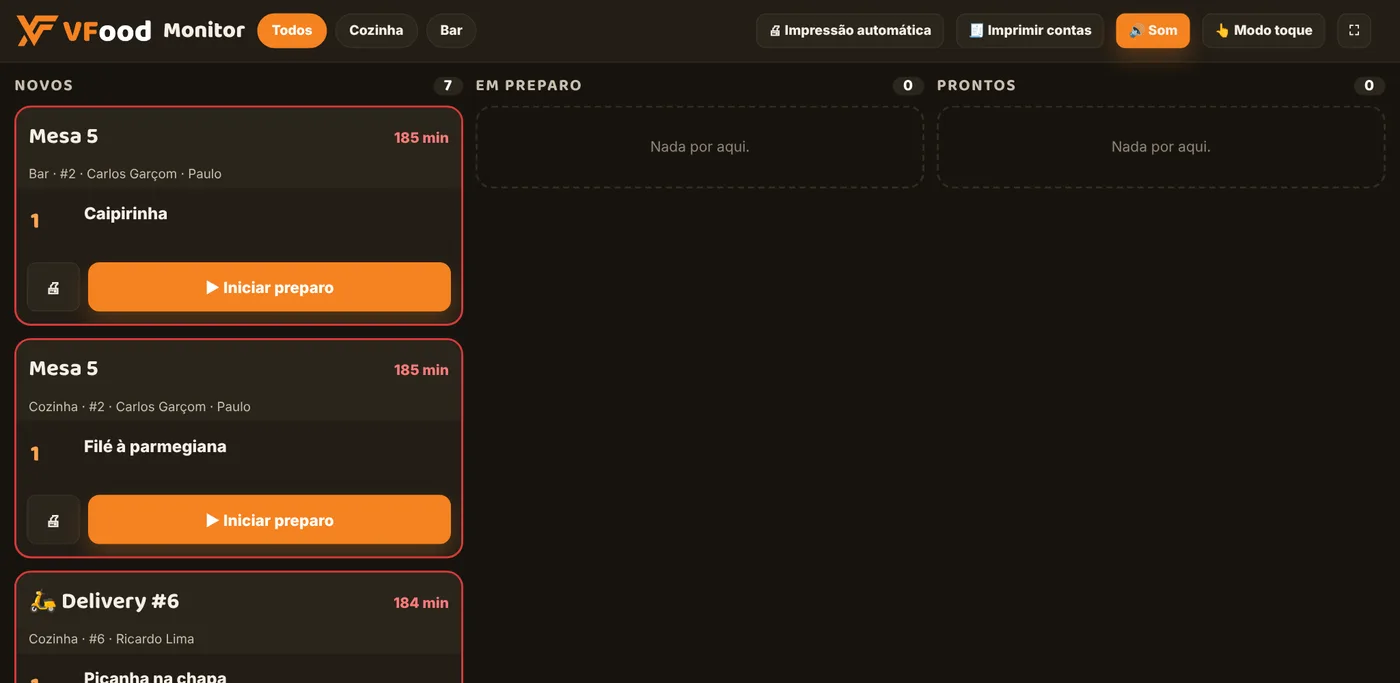Start preparing the Filé à parmegiana order
The width and height of the screenshot is (1400, 683).
pyautogui.click(x=269, y=520)
